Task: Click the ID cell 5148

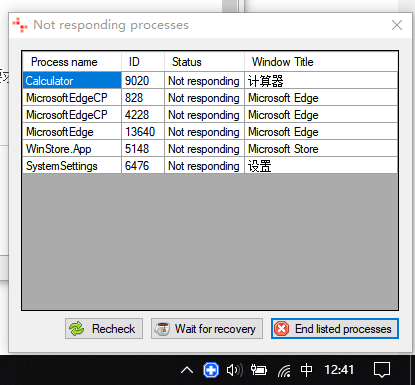Action: point(143,149)
